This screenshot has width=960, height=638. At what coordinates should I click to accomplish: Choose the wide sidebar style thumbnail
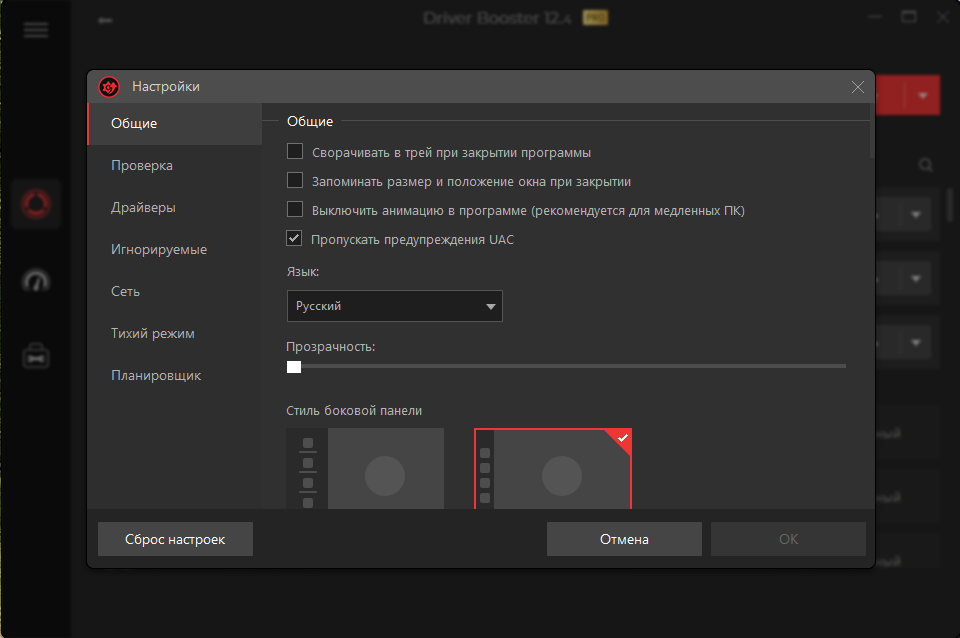[x=365, y=468]
